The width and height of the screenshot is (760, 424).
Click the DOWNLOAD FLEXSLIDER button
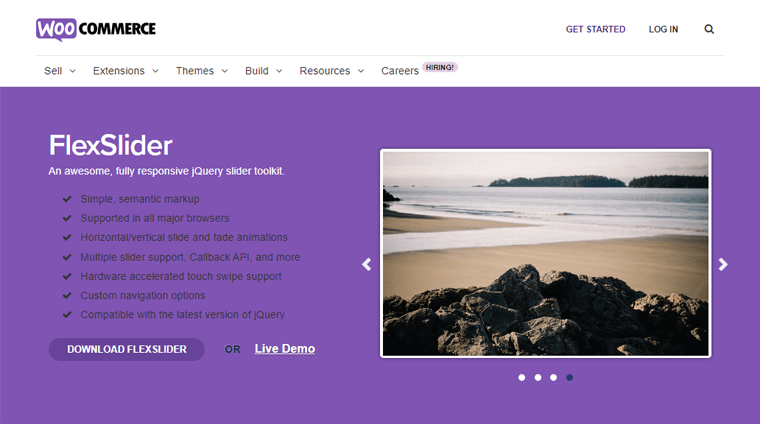point(127,349)
